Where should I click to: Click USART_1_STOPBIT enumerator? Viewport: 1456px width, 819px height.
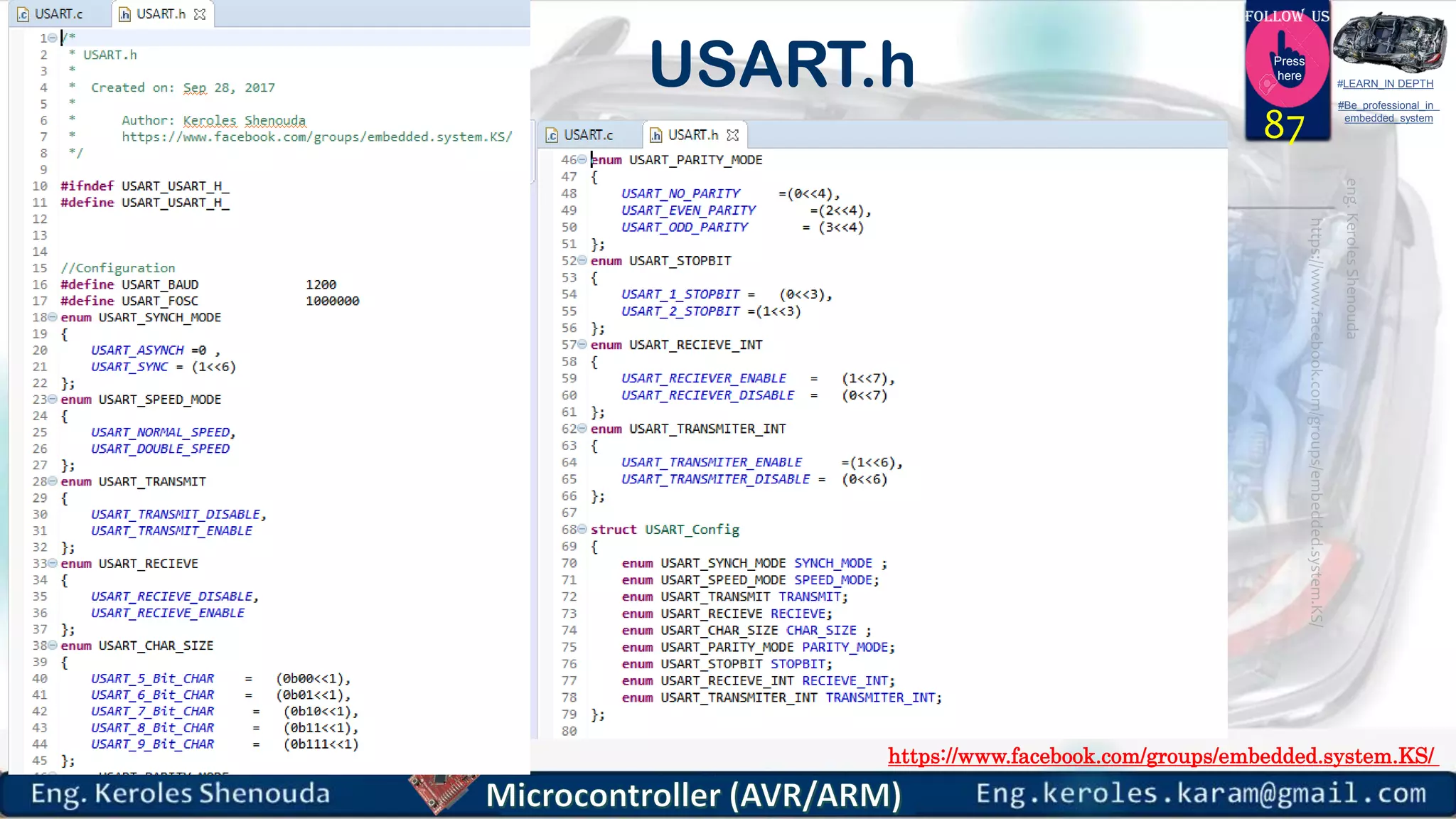(x=680, y=294)
